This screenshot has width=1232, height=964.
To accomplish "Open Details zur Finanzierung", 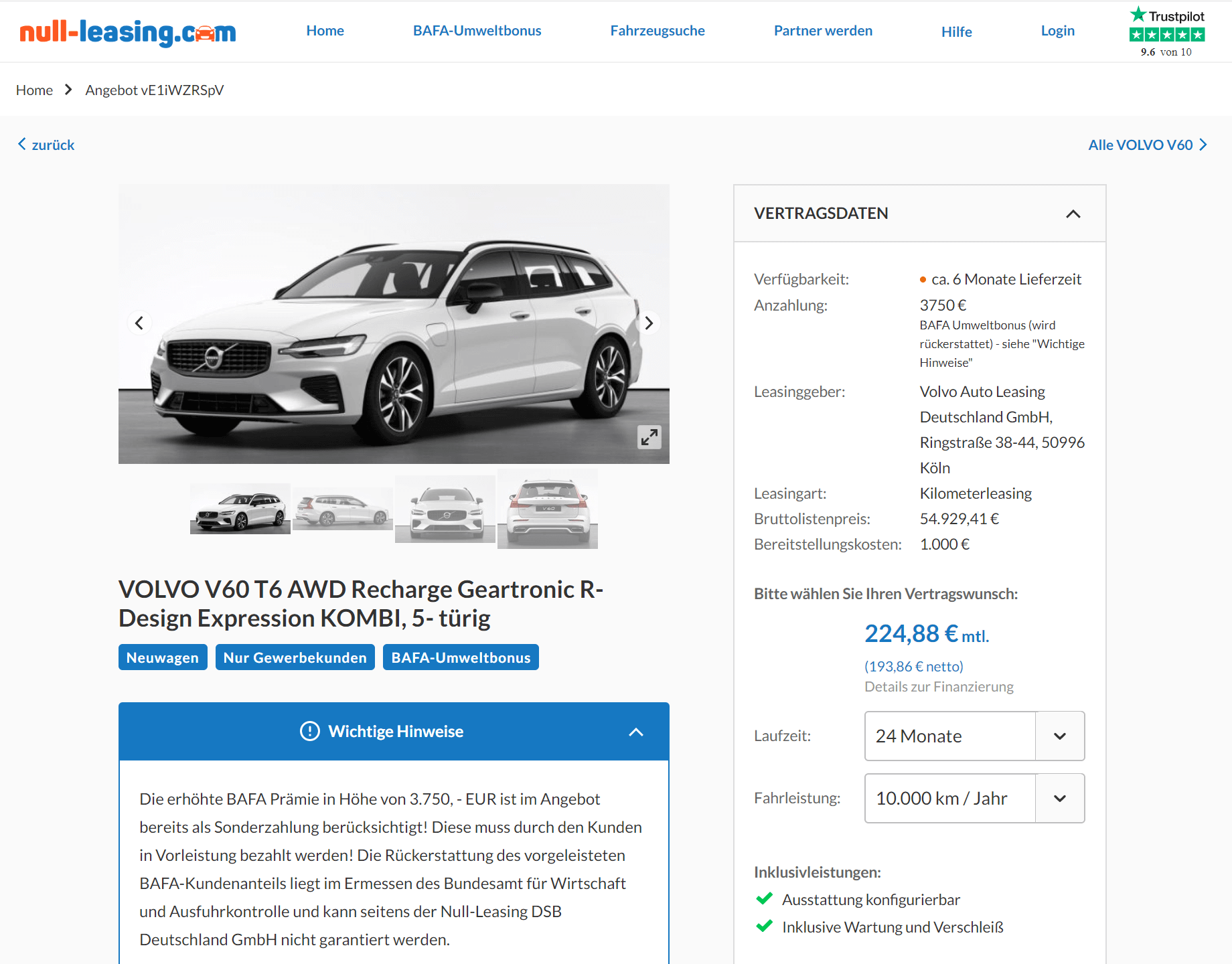I will pos(939,687).
